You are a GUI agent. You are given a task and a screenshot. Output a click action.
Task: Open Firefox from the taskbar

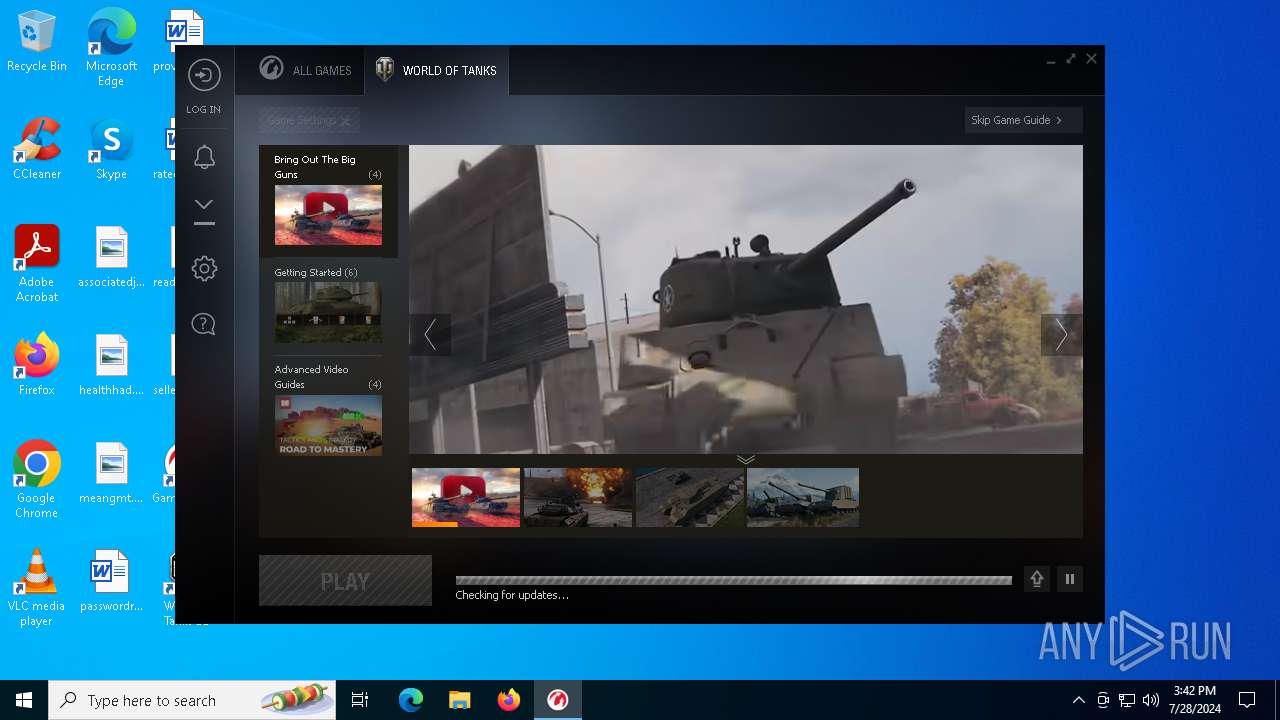(509, 700)
